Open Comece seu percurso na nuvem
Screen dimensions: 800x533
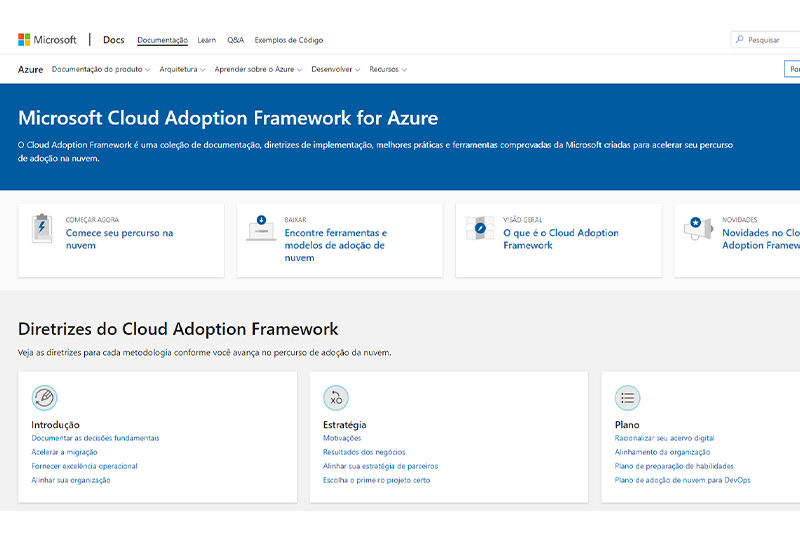tap(119, 239)
